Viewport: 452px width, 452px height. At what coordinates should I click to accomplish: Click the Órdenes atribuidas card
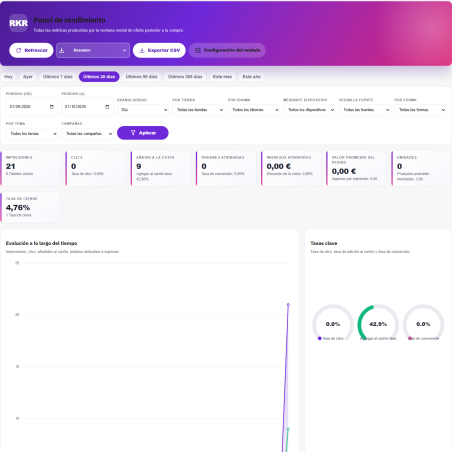(x=226, y=168)
